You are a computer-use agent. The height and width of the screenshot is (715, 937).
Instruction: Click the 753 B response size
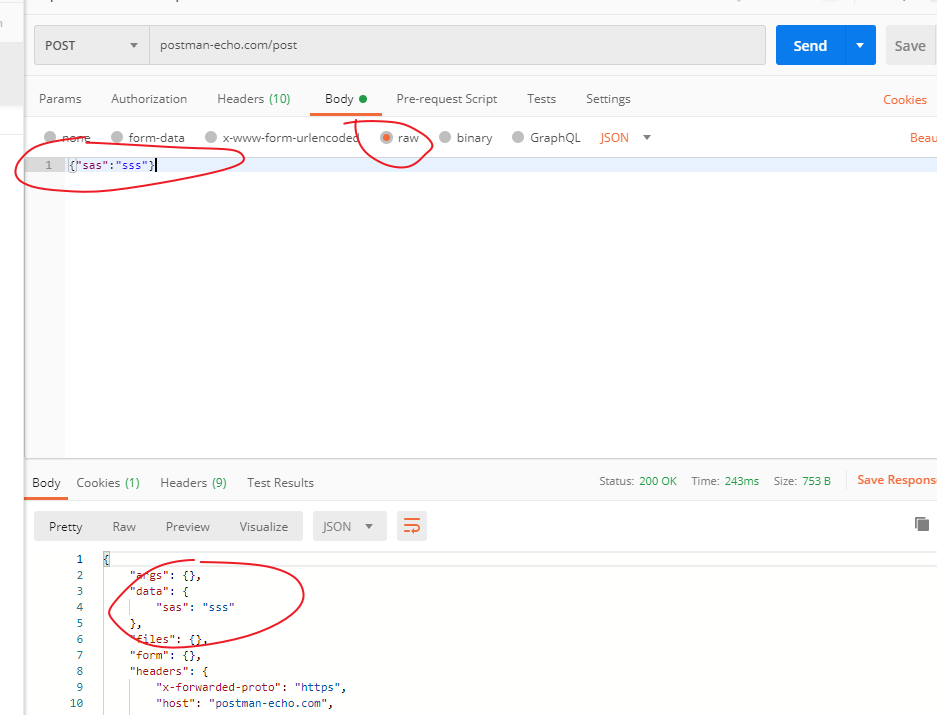[x=816, y=481]
